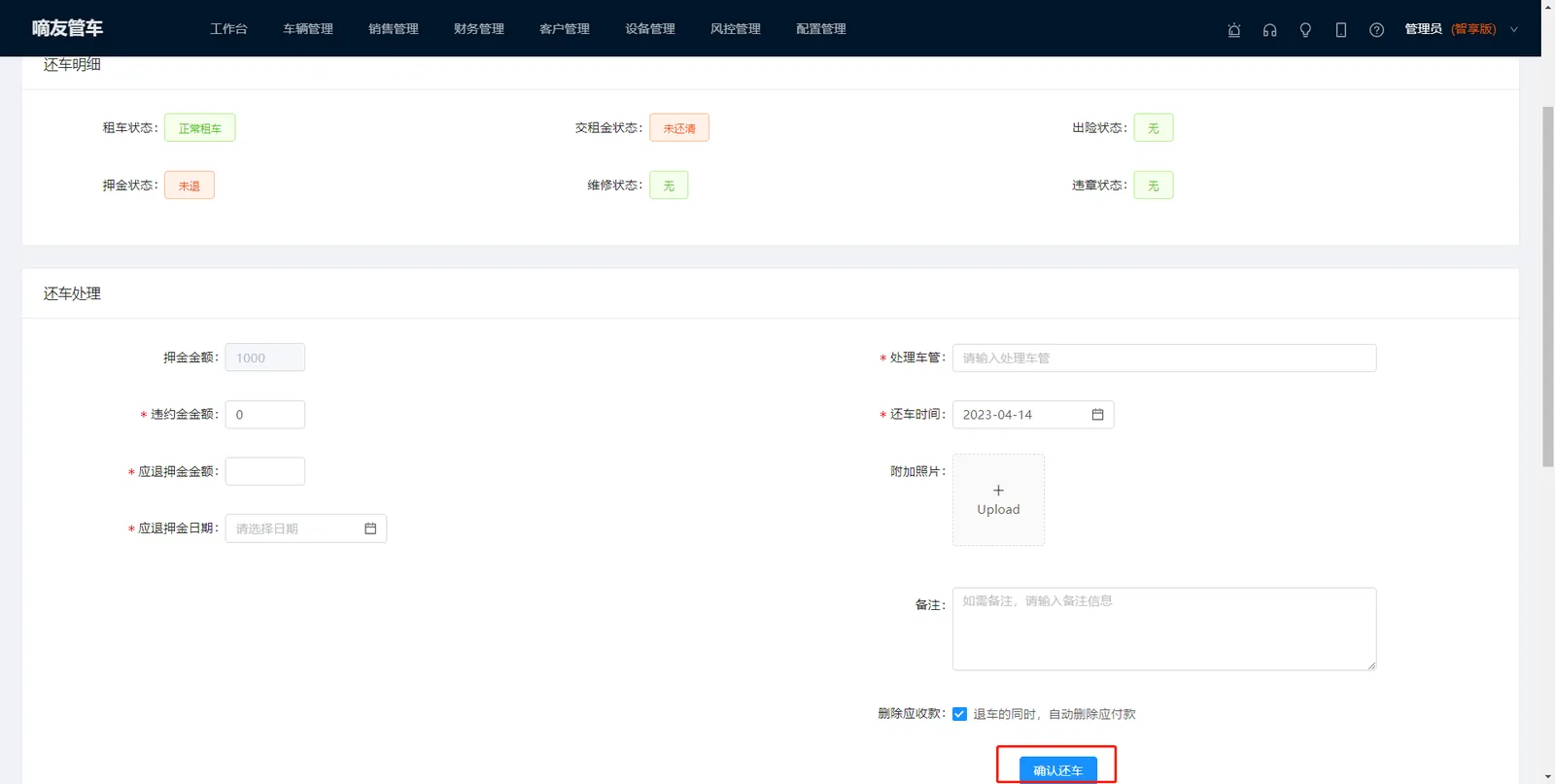The image size is (1555, 784).
Task: Open the 客户管理 menu
Action: [565, 29]
